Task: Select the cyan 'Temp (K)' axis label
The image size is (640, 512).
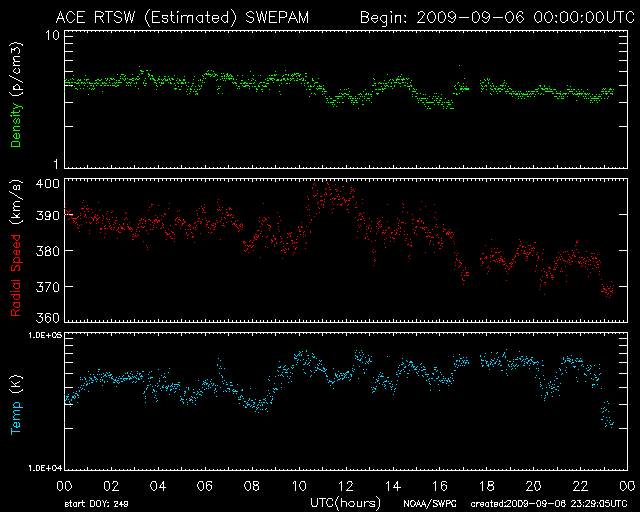Action: tap(16, 405)
